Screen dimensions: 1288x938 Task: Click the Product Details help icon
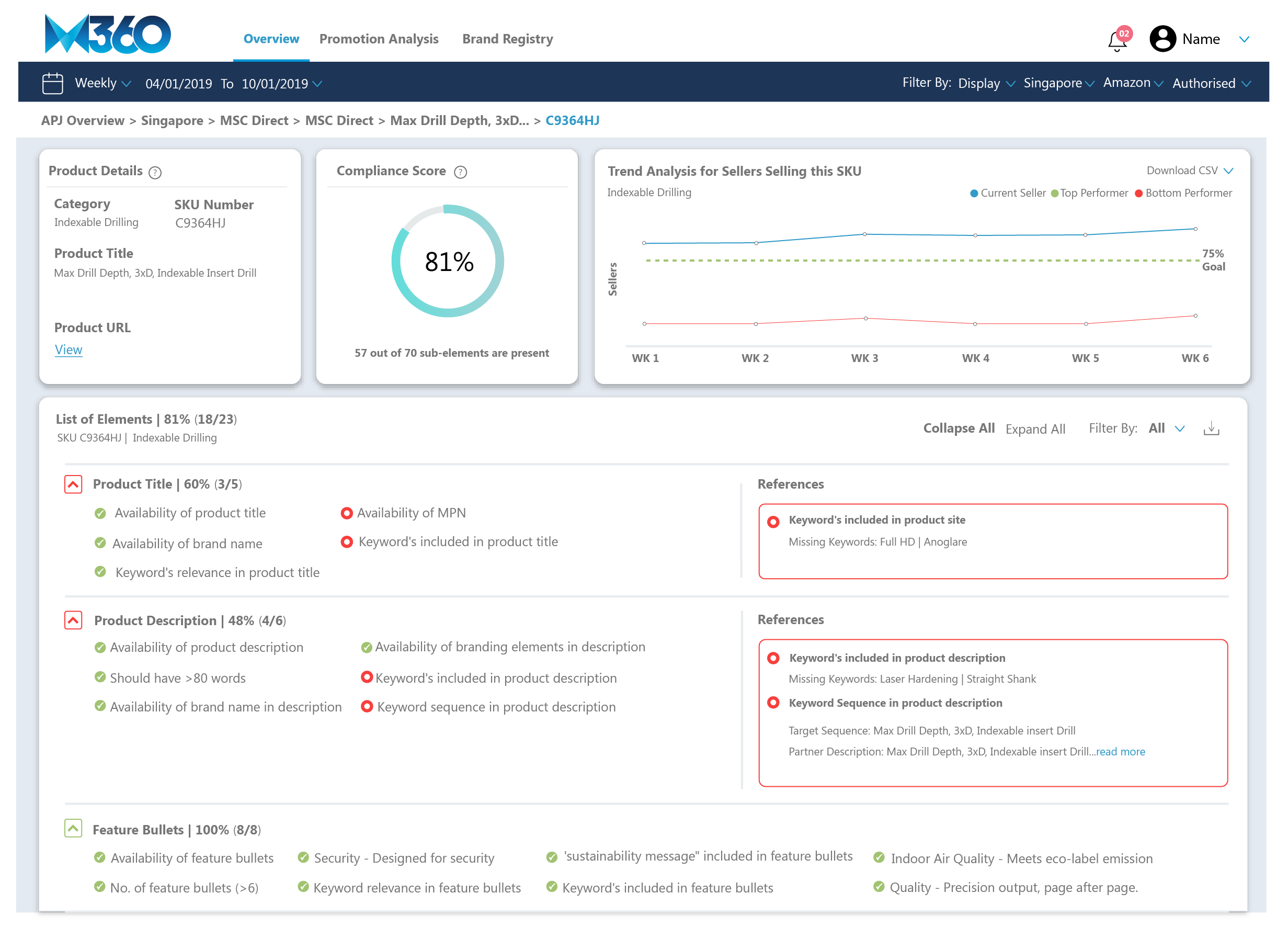(155, 172)
